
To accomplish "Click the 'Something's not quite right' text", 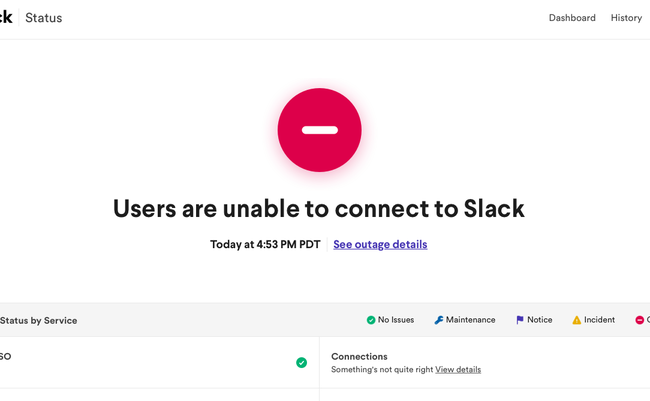I will point(382,370).
